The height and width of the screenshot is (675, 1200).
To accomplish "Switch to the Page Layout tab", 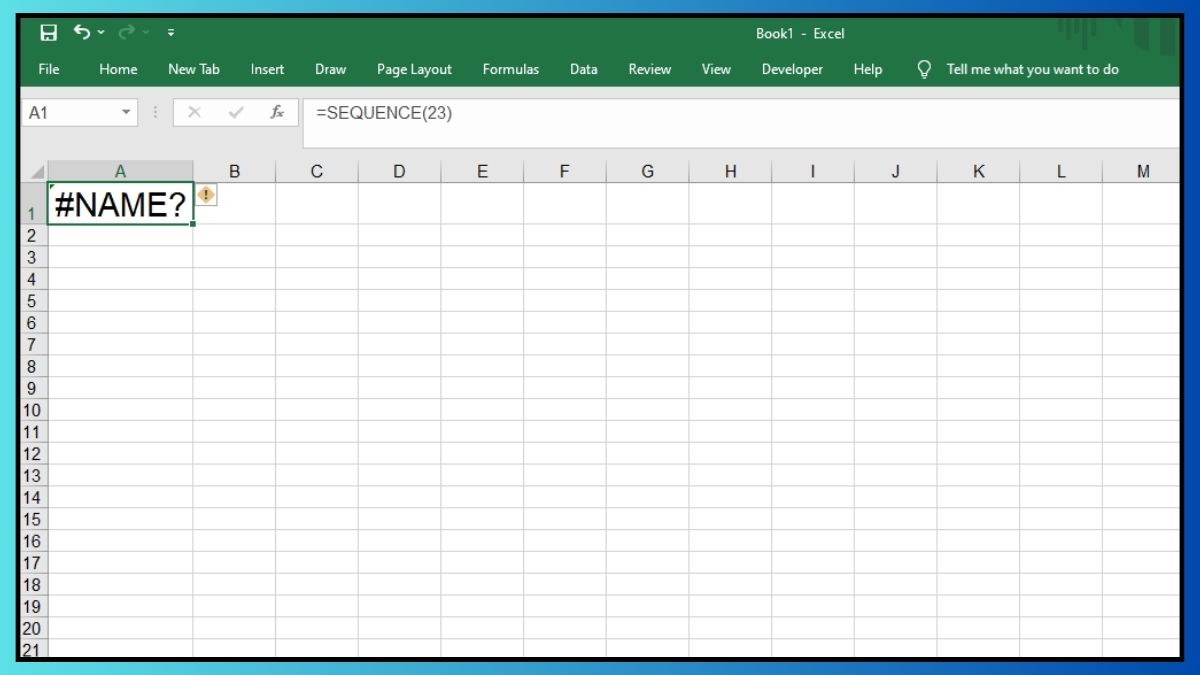I will coord(414,69).
